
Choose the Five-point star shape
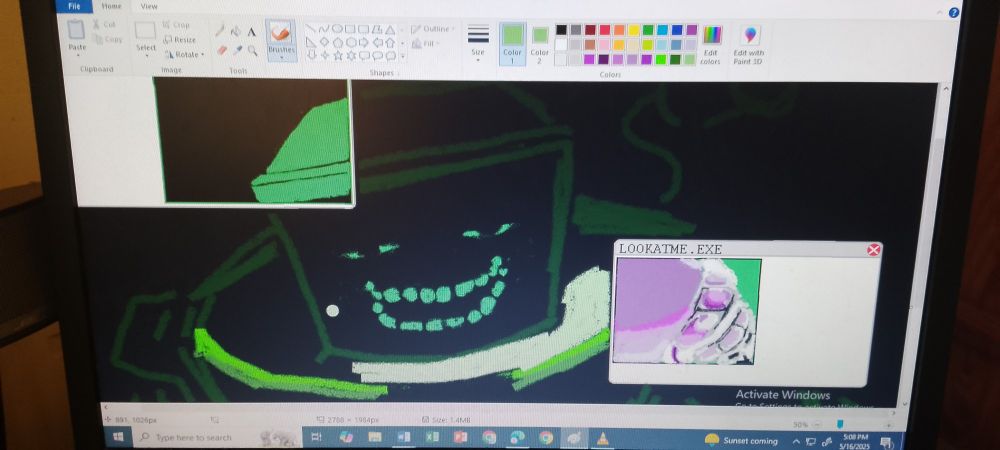coord(338,55)
